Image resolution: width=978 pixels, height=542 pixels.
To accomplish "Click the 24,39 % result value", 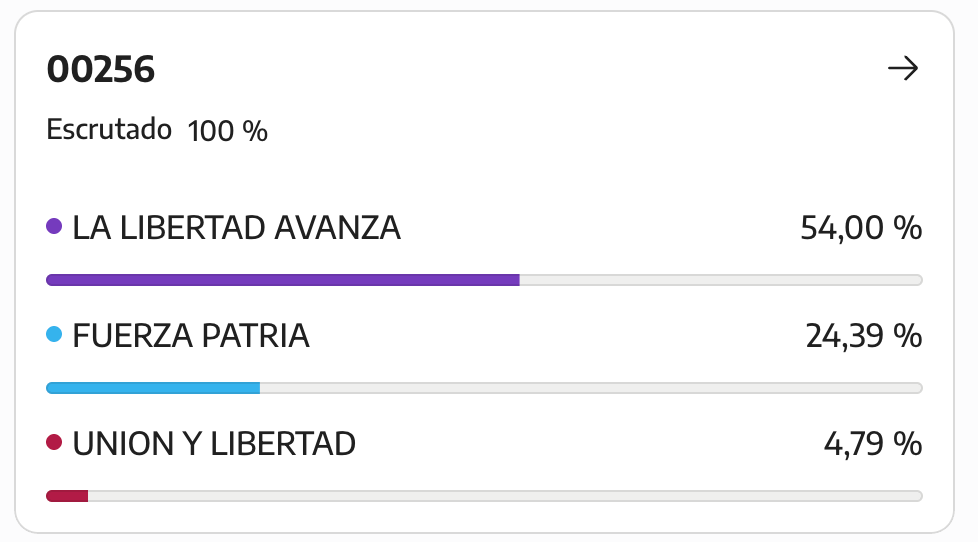I will point(864,336).
